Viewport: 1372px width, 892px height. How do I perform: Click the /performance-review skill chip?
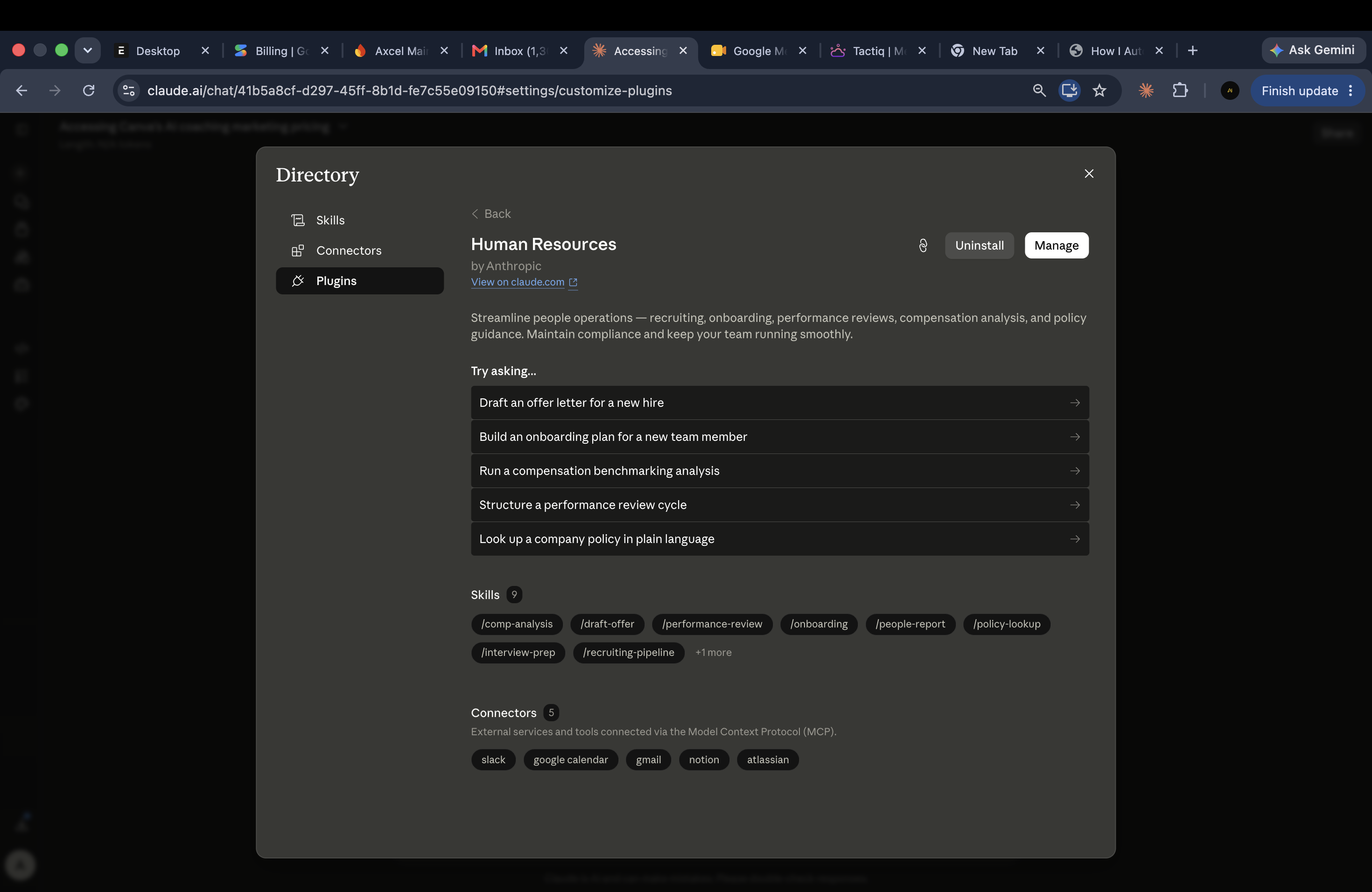(x=712, y=624)
